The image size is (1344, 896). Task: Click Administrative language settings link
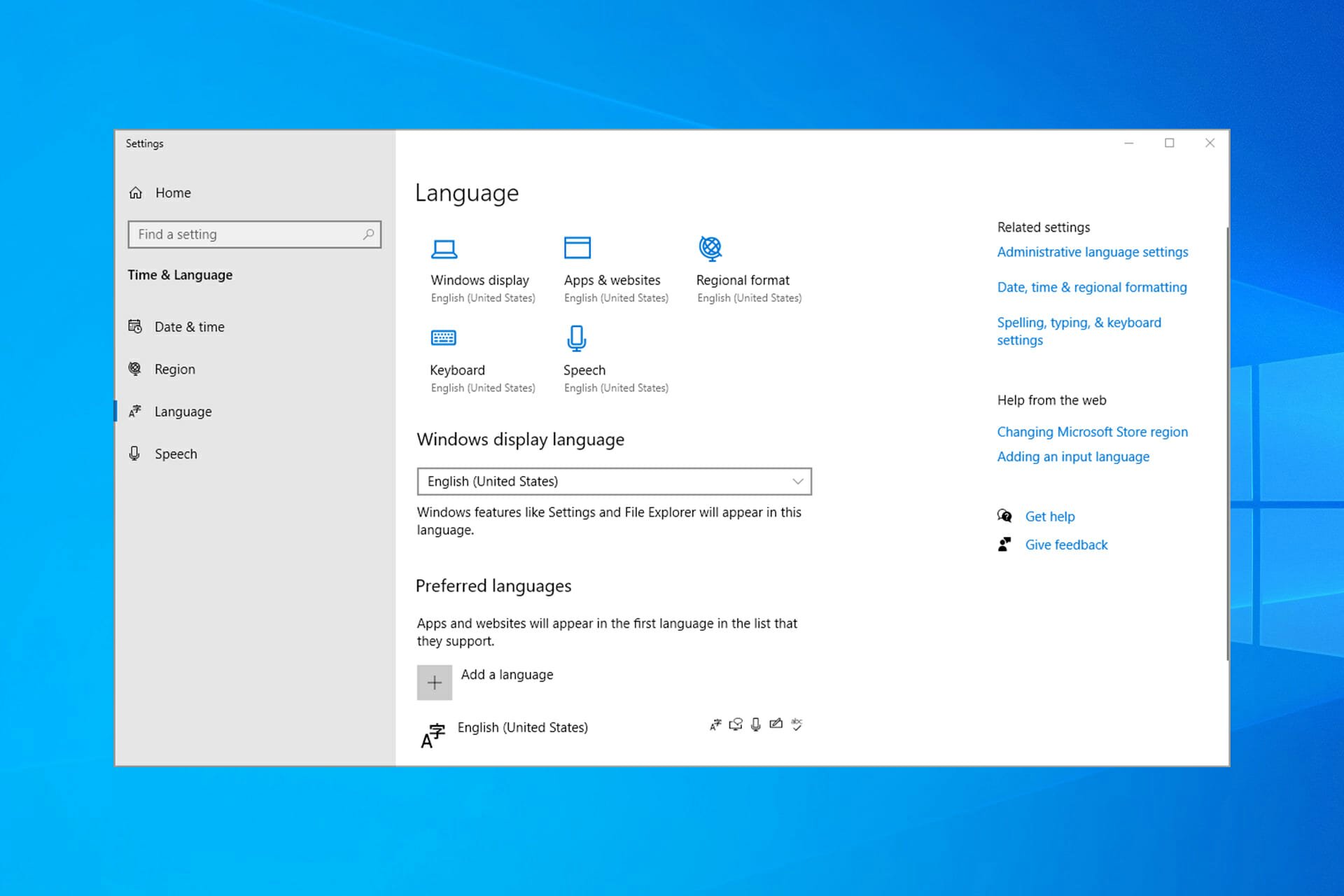[x=1092, y=252]
